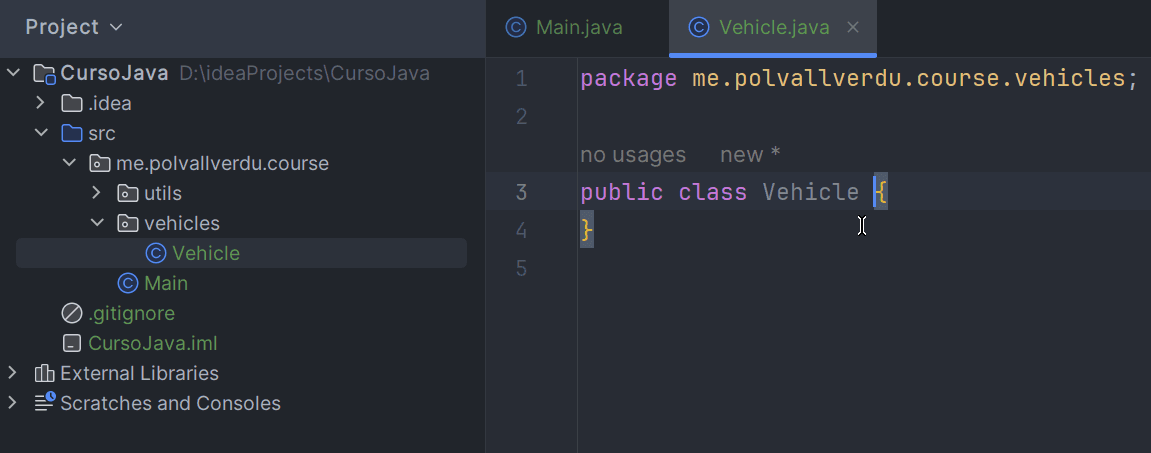Click the path D:\ideaProjects\CursoJava
This screenshot has width=1151, height=453.
305,73
